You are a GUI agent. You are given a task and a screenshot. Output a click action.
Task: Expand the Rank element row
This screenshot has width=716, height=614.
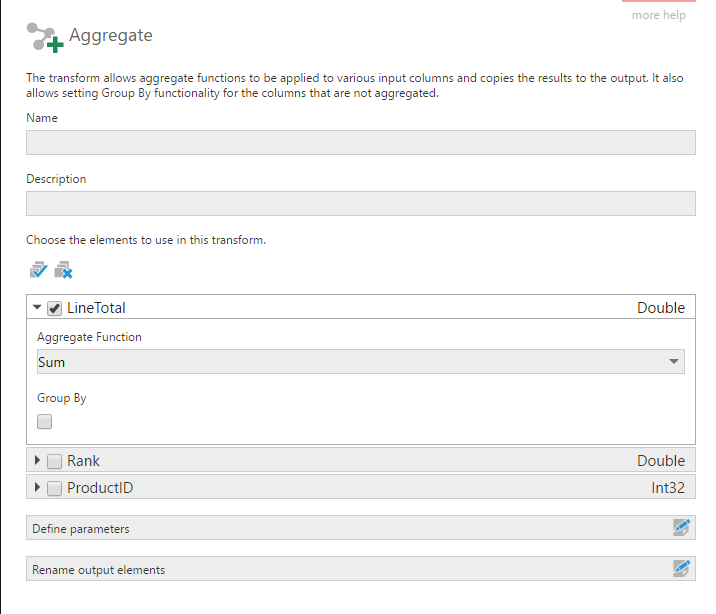[x=38, y=461]
